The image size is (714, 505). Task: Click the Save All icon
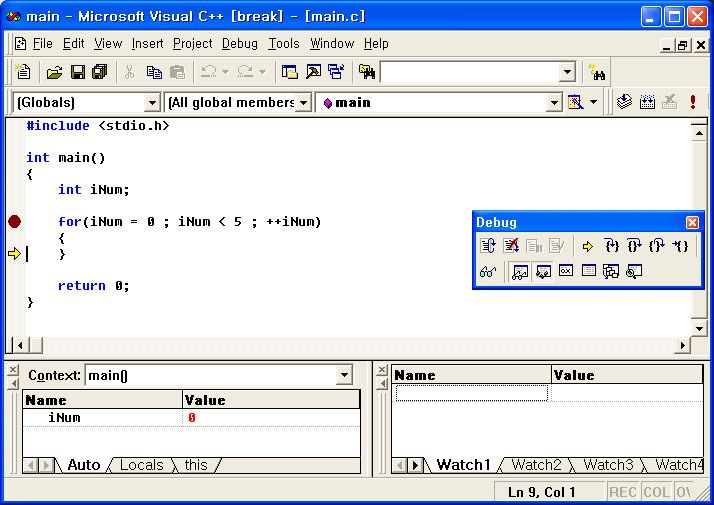99,72
